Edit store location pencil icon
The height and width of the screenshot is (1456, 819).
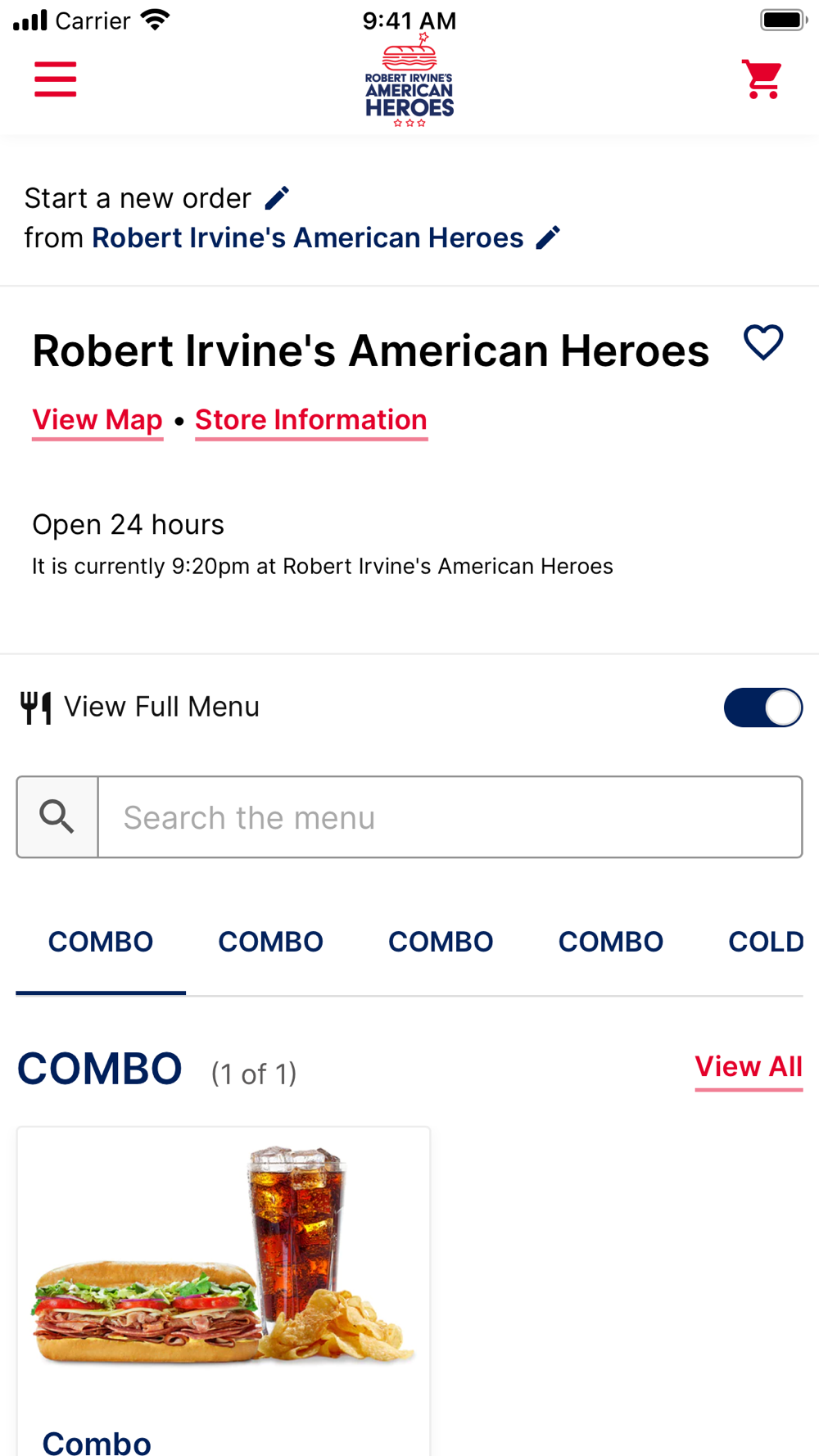click(x=548, y=237)
